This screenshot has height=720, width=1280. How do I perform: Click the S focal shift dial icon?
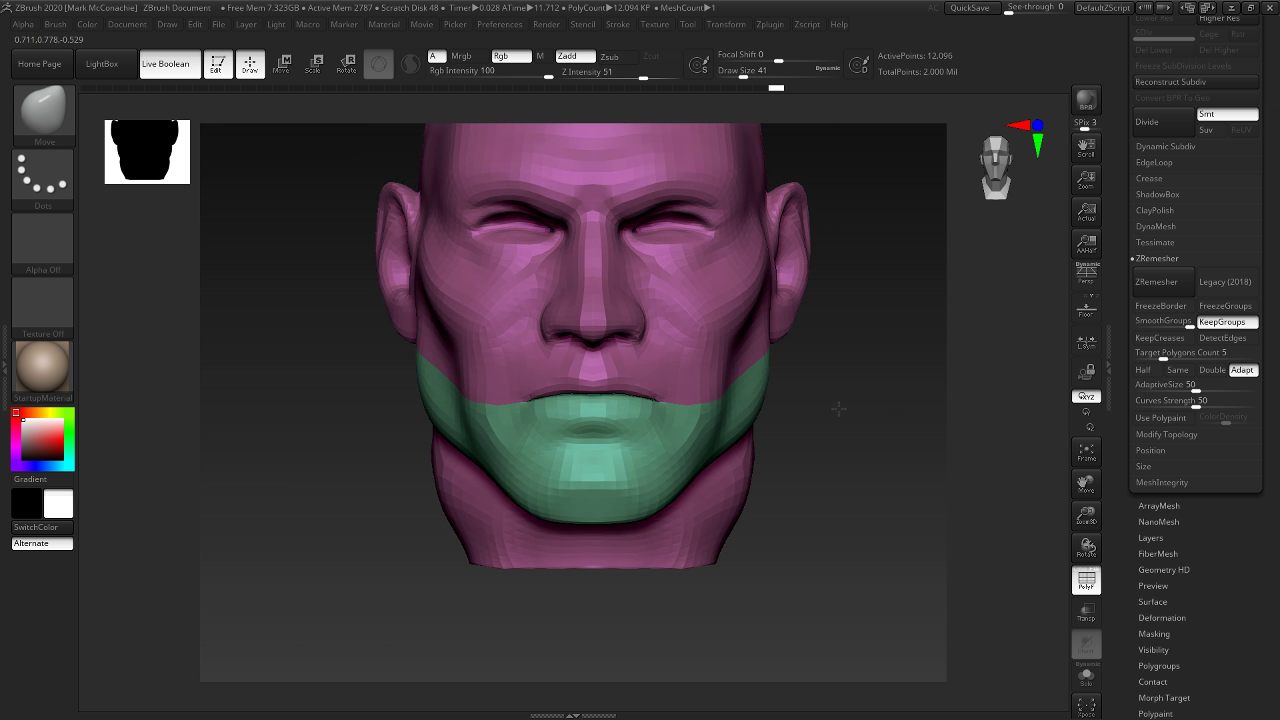(x=699, y=65)
